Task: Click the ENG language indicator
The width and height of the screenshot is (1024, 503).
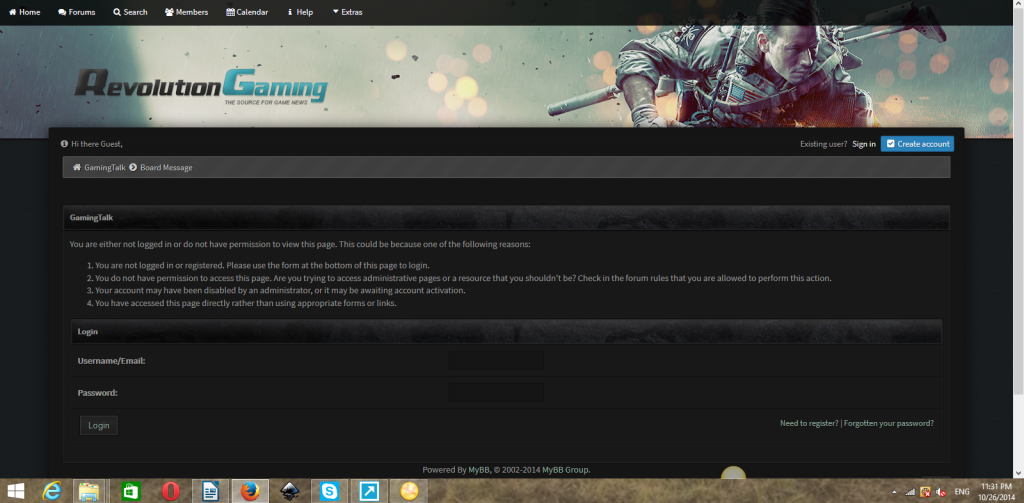Action: coord(962,491)
